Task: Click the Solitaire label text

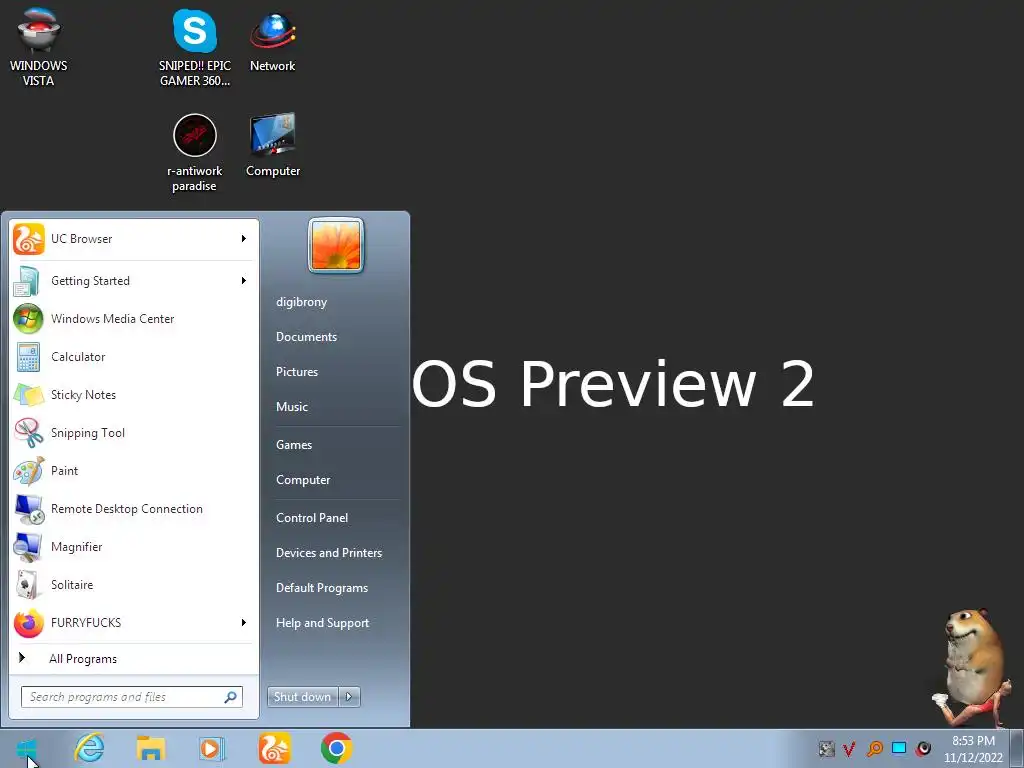Action: pos(72,584)
